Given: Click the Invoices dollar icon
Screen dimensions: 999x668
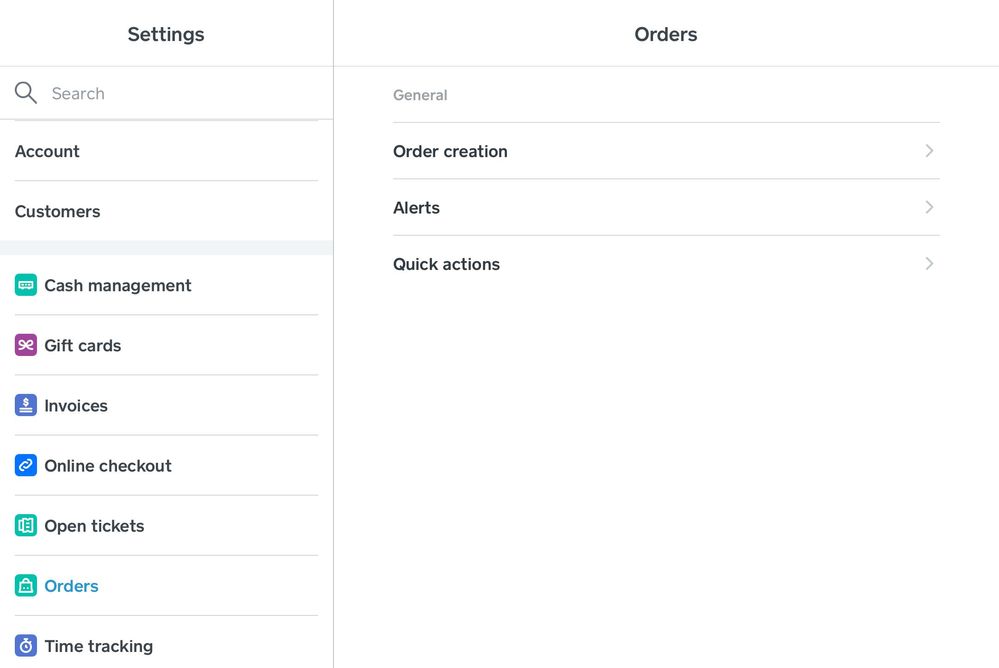Looking at the screenshot, I should pos(26,405).
